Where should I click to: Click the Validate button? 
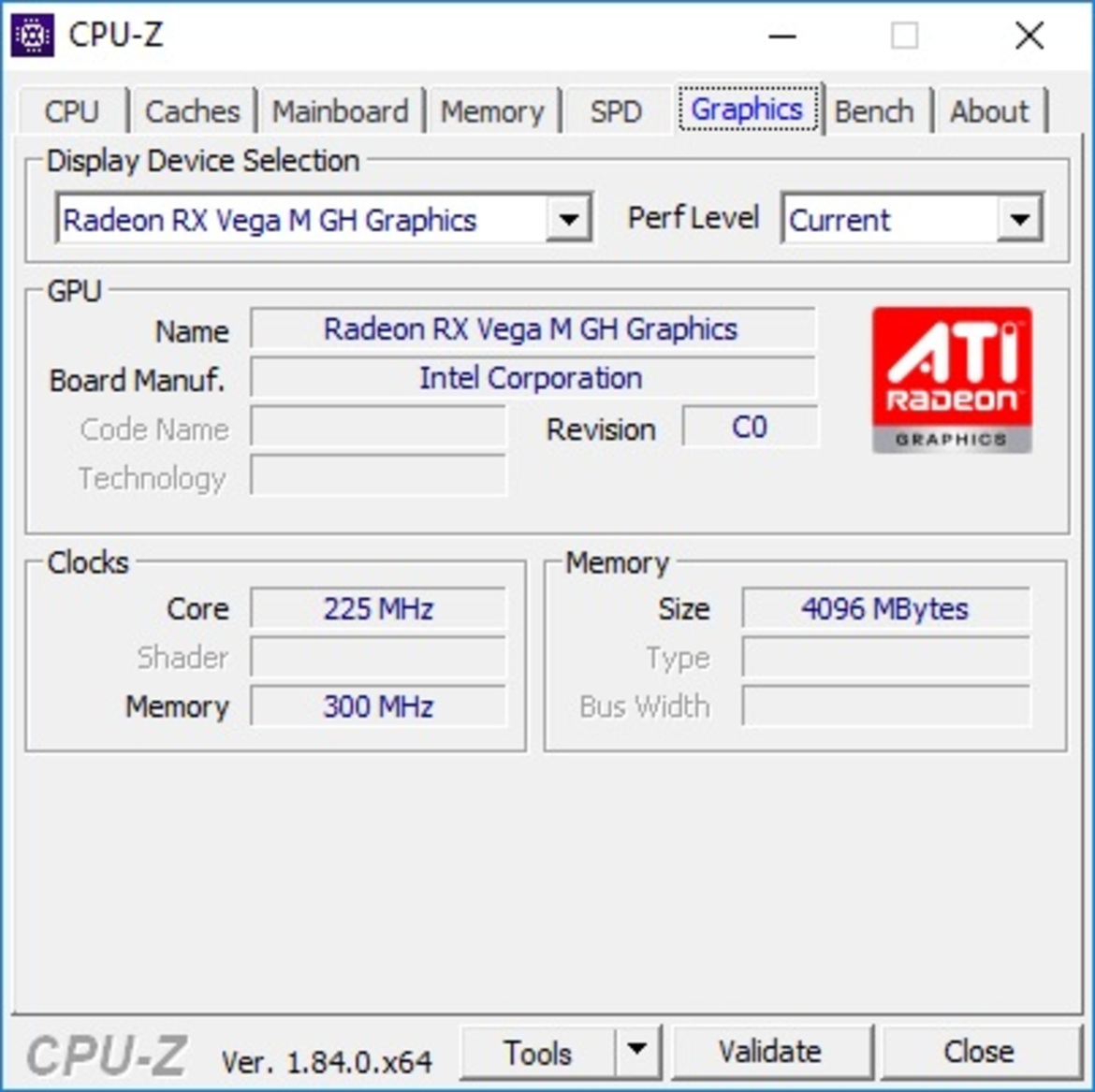(x=771, y=1051)
